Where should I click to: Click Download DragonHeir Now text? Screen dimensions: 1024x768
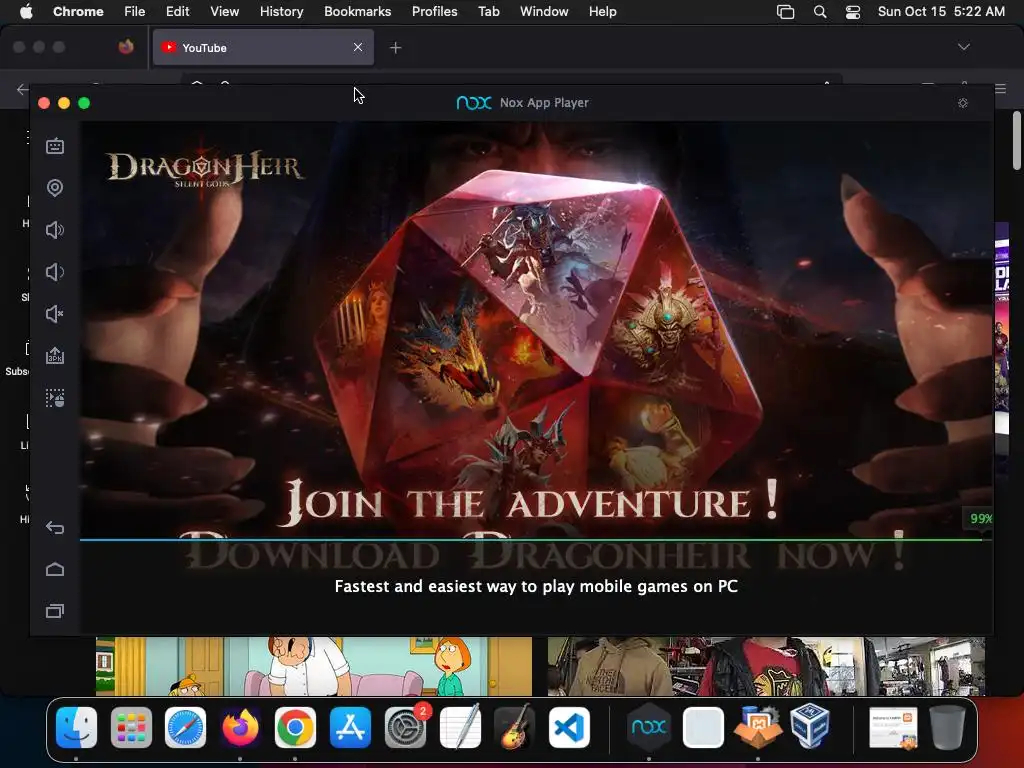(545, 554)
